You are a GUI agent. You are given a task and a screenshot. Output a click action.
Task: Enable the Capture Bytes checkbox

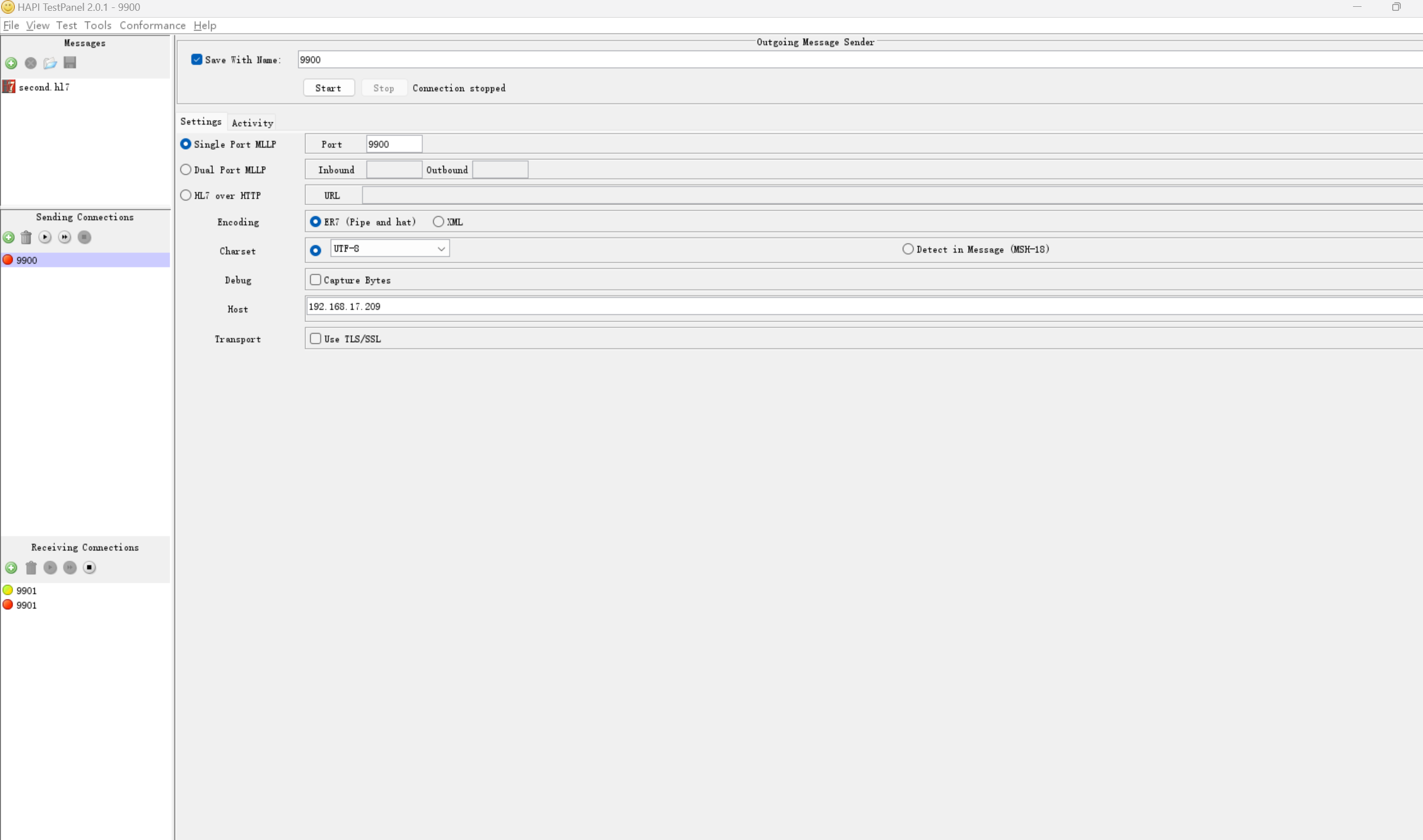pyautogui.click(x=315, y=280)
